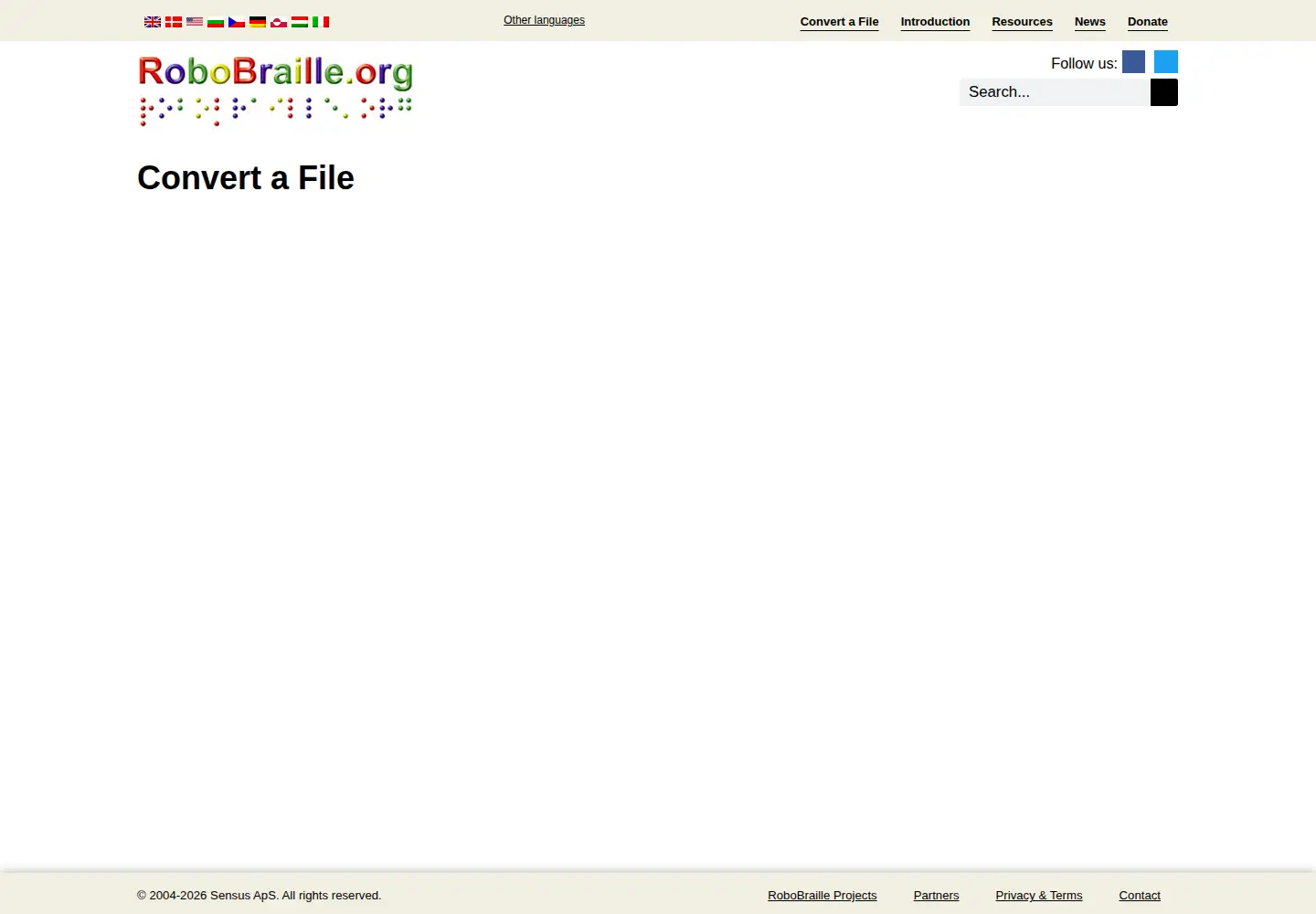Switch language via the Danish flag

(174, 22)
